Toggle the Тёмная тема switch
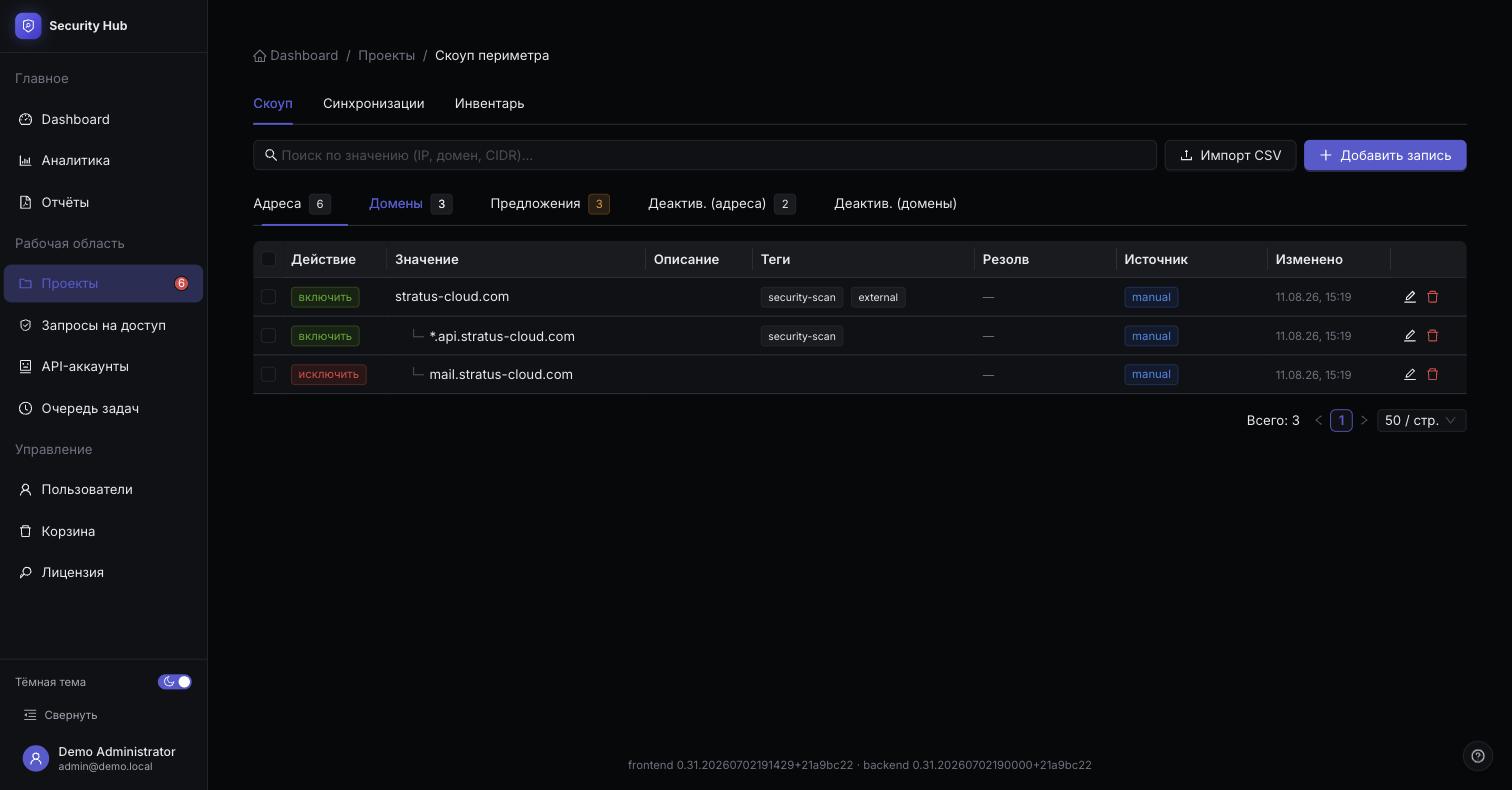Image resolution: width=1512 pixels, height=790 pixels. [x=175, y=682]
